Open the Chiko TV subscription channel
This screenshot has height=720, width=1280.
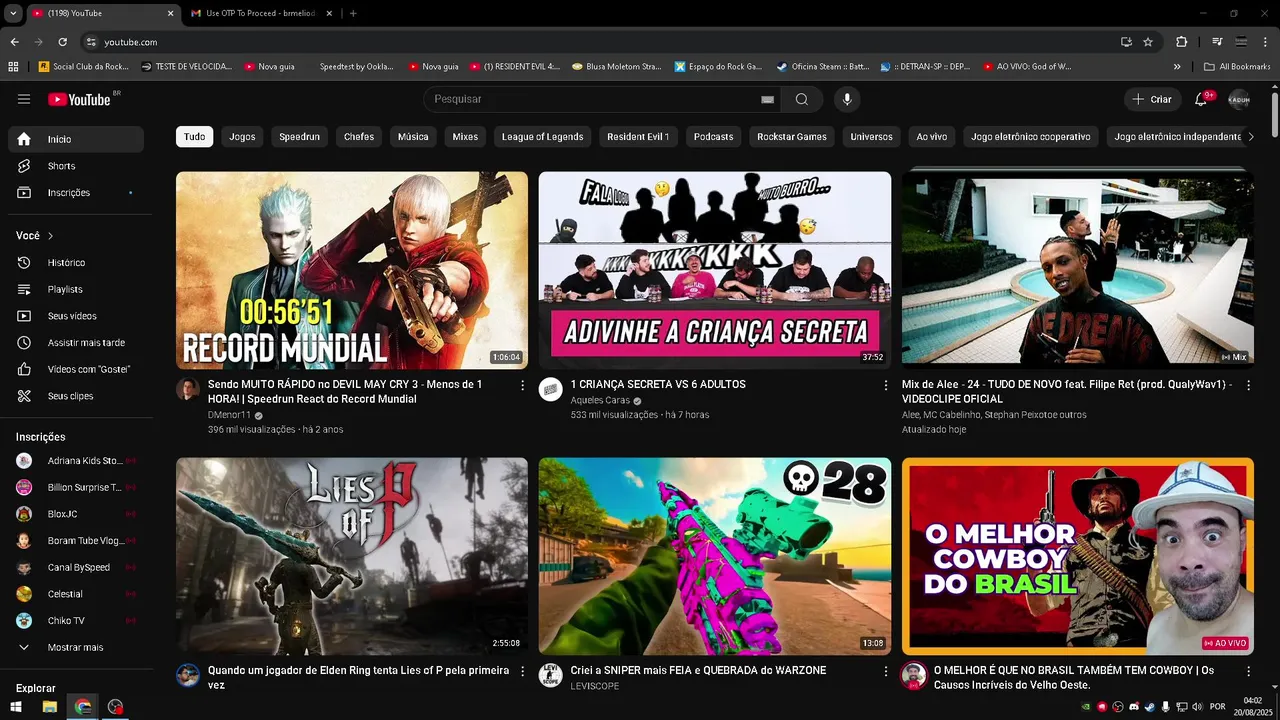coord(76,621)
